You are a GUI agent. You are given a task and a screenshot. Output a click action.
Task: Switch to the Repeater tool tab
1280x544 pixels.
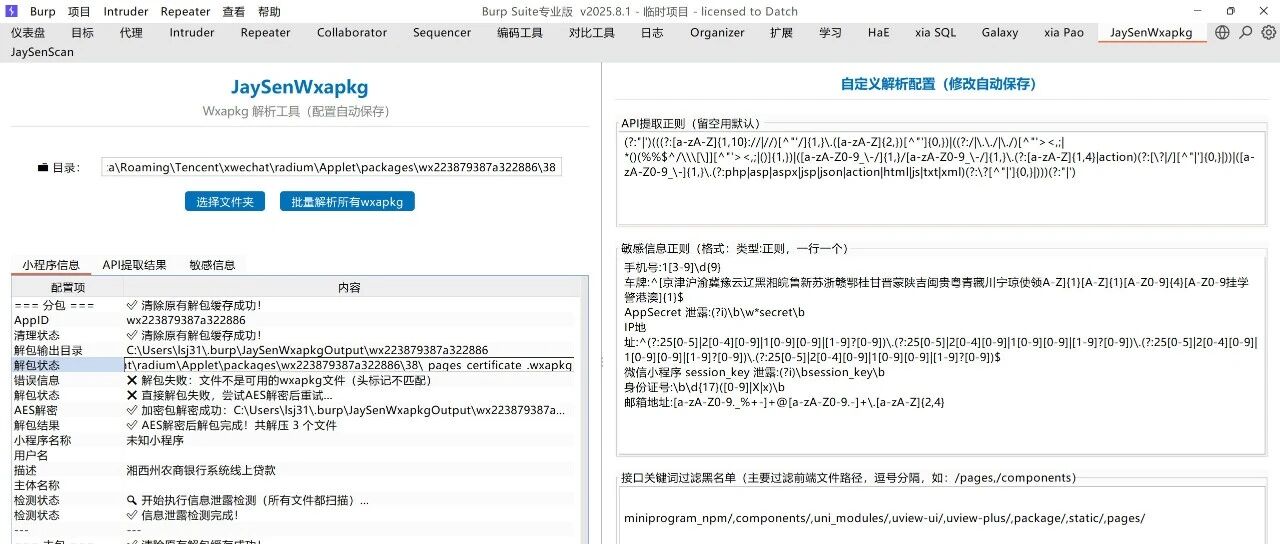(265, 32)
